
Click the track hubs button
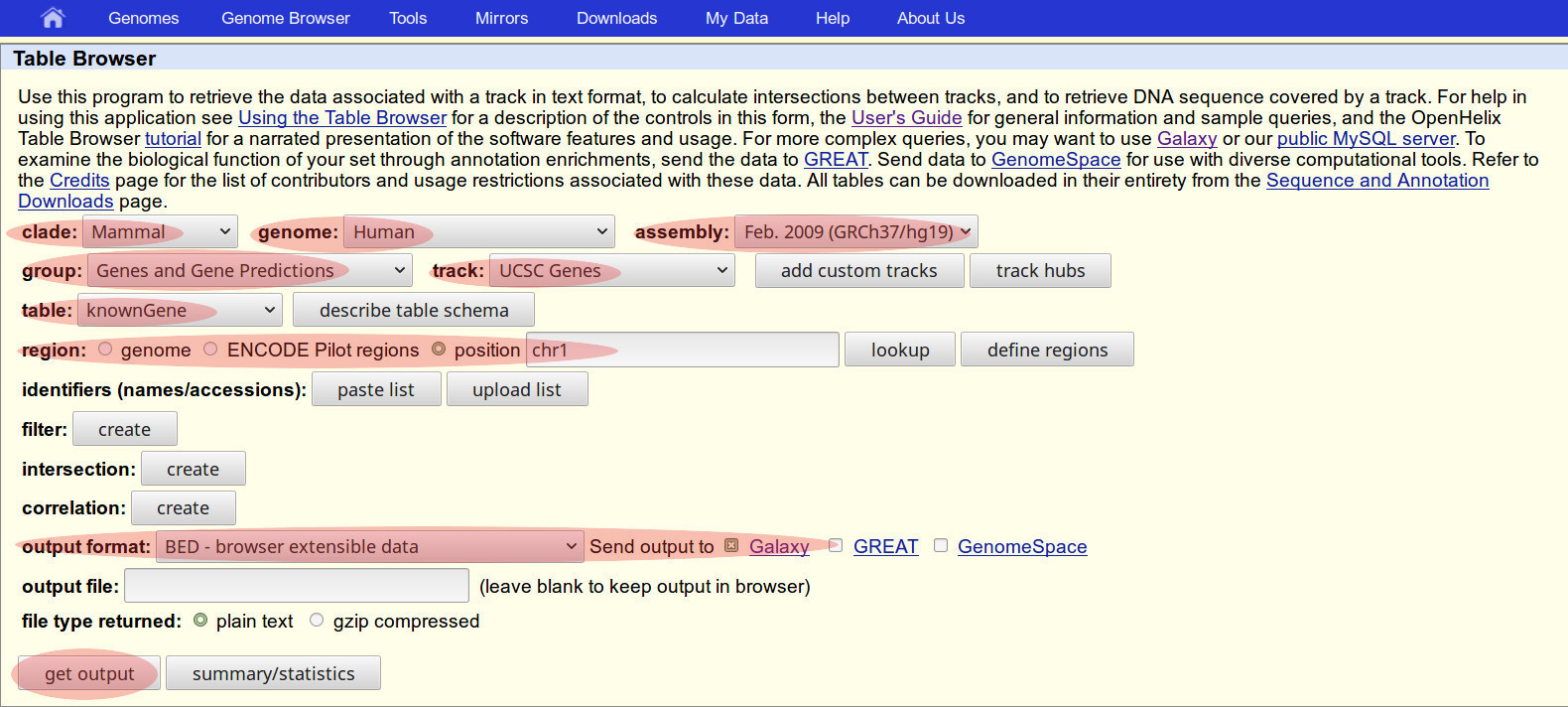click(1040, 270)
